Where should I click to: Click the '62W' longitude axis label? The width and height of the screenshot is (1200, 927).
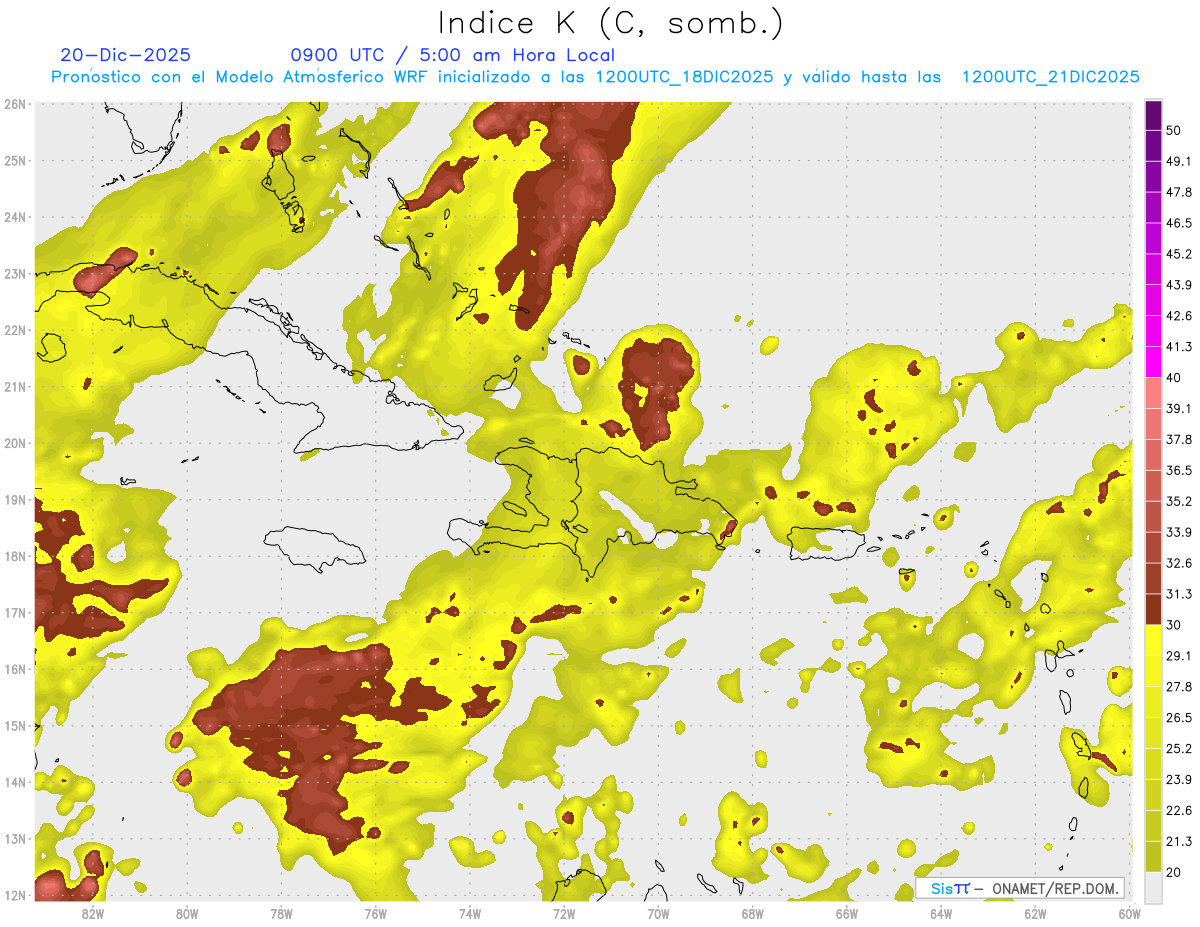pyautogui.click(x=1035, y=914)
